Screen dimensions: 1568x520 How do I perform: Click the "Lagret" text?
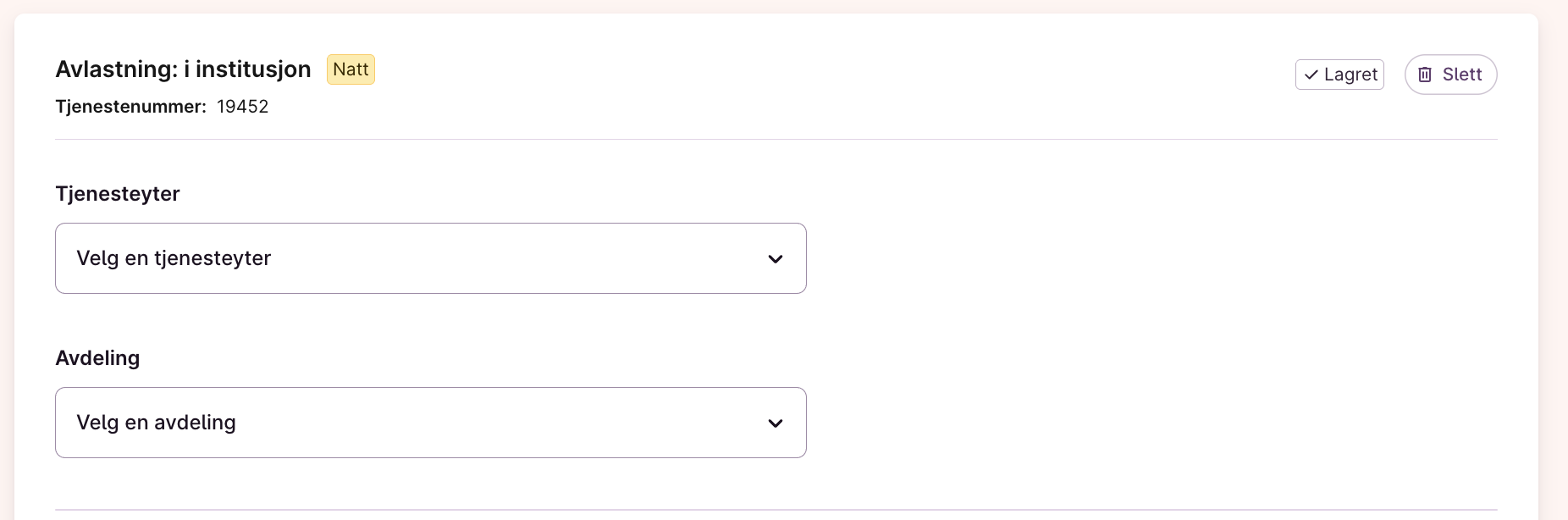pos(1350,75)
